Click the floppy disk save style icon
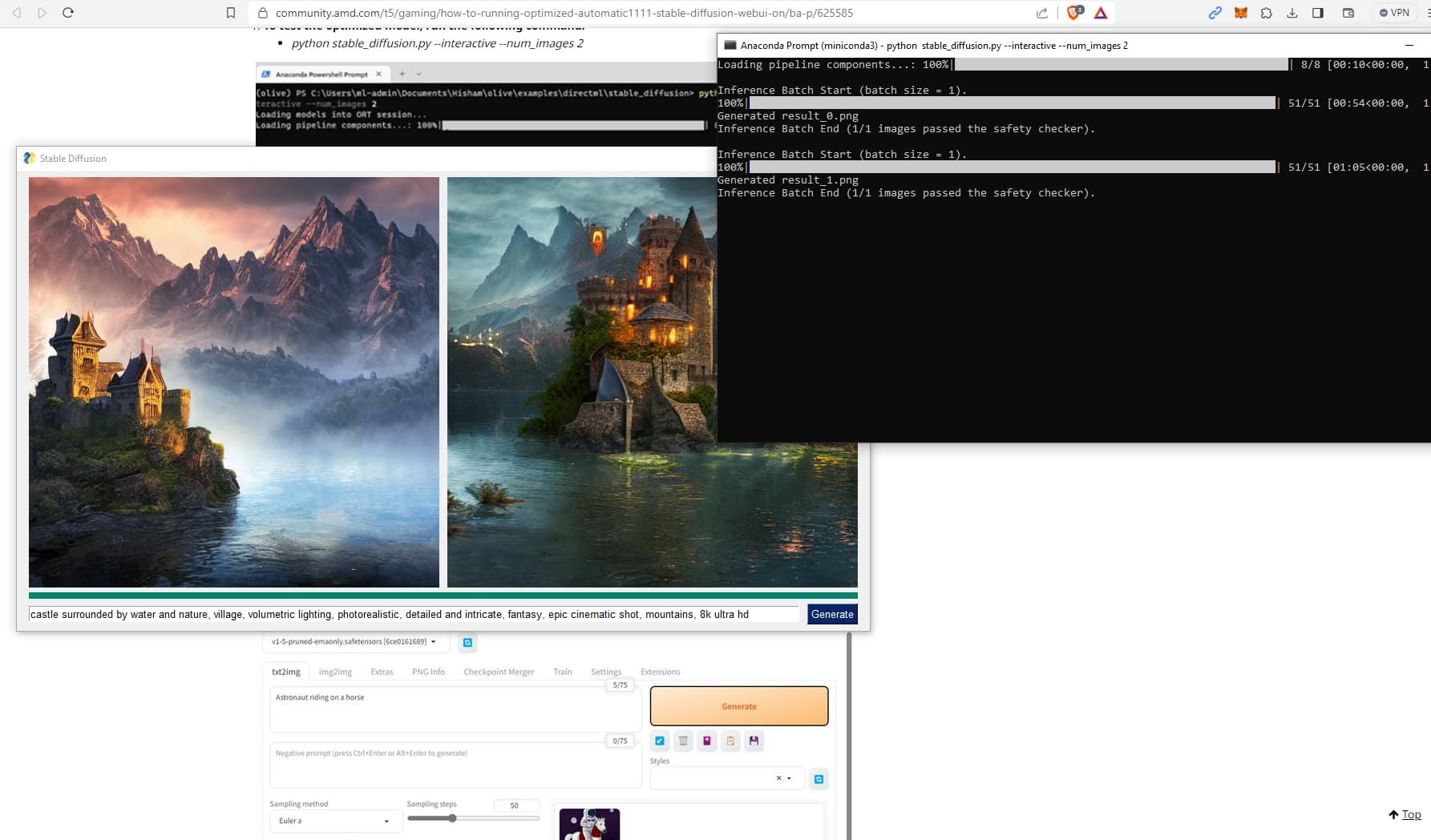1431x840 pixels. point(754,741)
